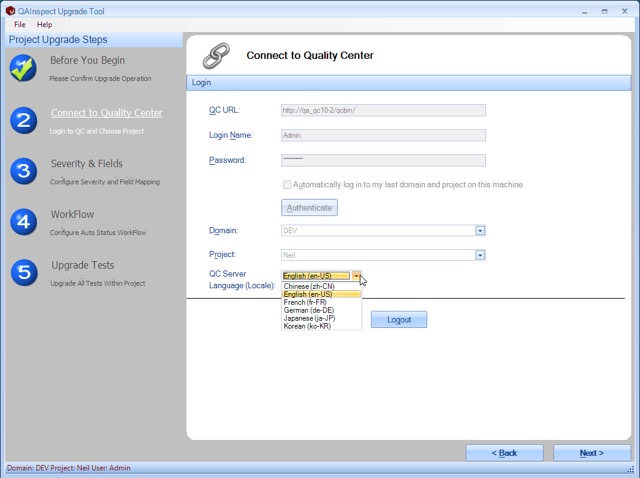The width and height of the screenshot is (640, 478).
Task: Pick Korean (ko-KR) from the list
Action: (322, 326)
